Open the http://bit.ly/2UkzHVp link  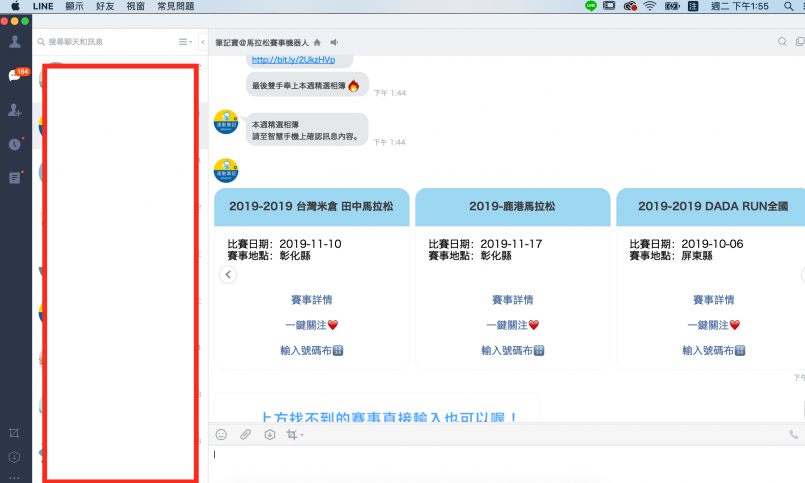293,60
